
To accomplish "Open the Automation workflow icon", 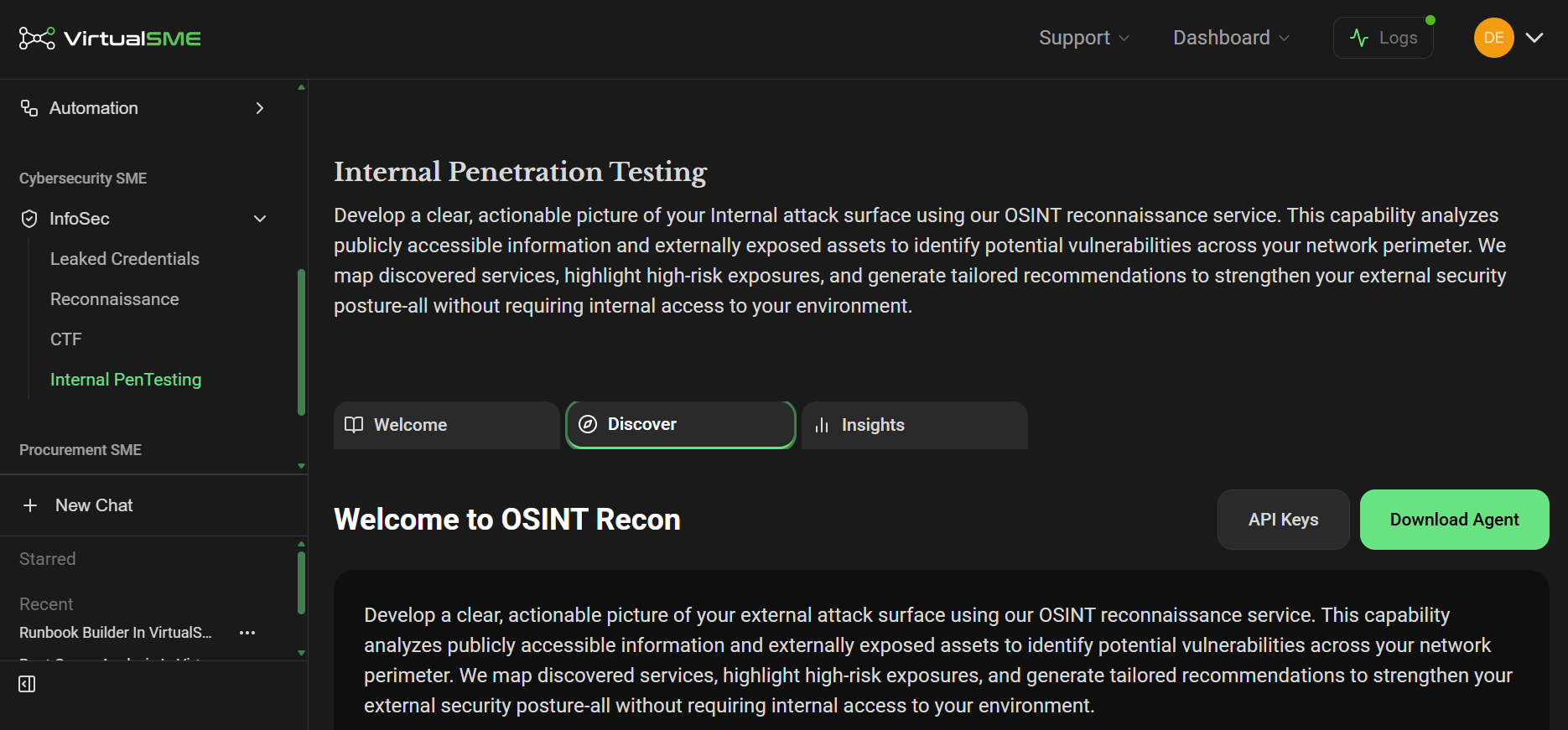I will (x=29, y=108).
